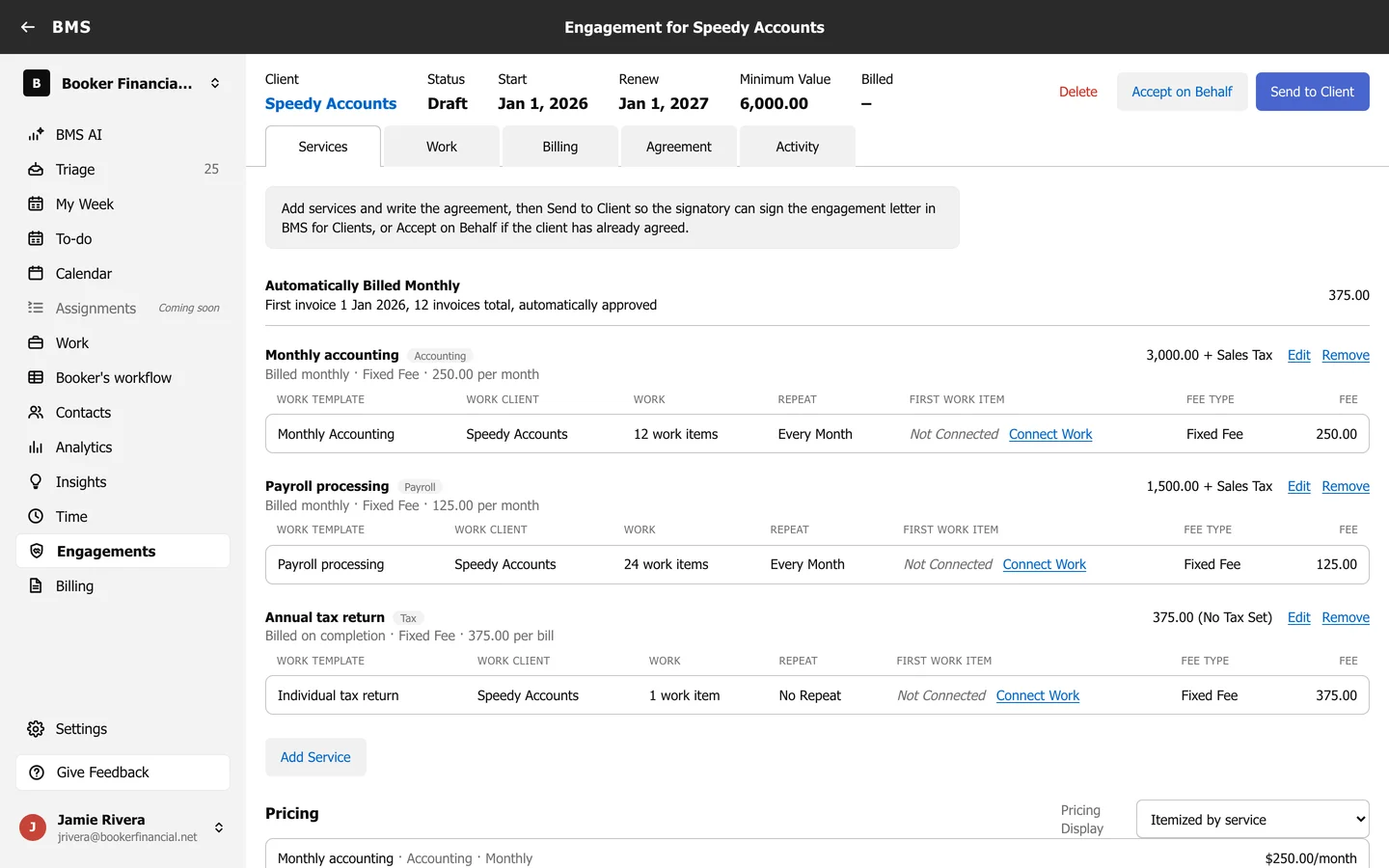The height and width of the screenshot is (868, 1389).
Task: Connect Work for Monthly Accounting template
Action: coord(1050,435)
